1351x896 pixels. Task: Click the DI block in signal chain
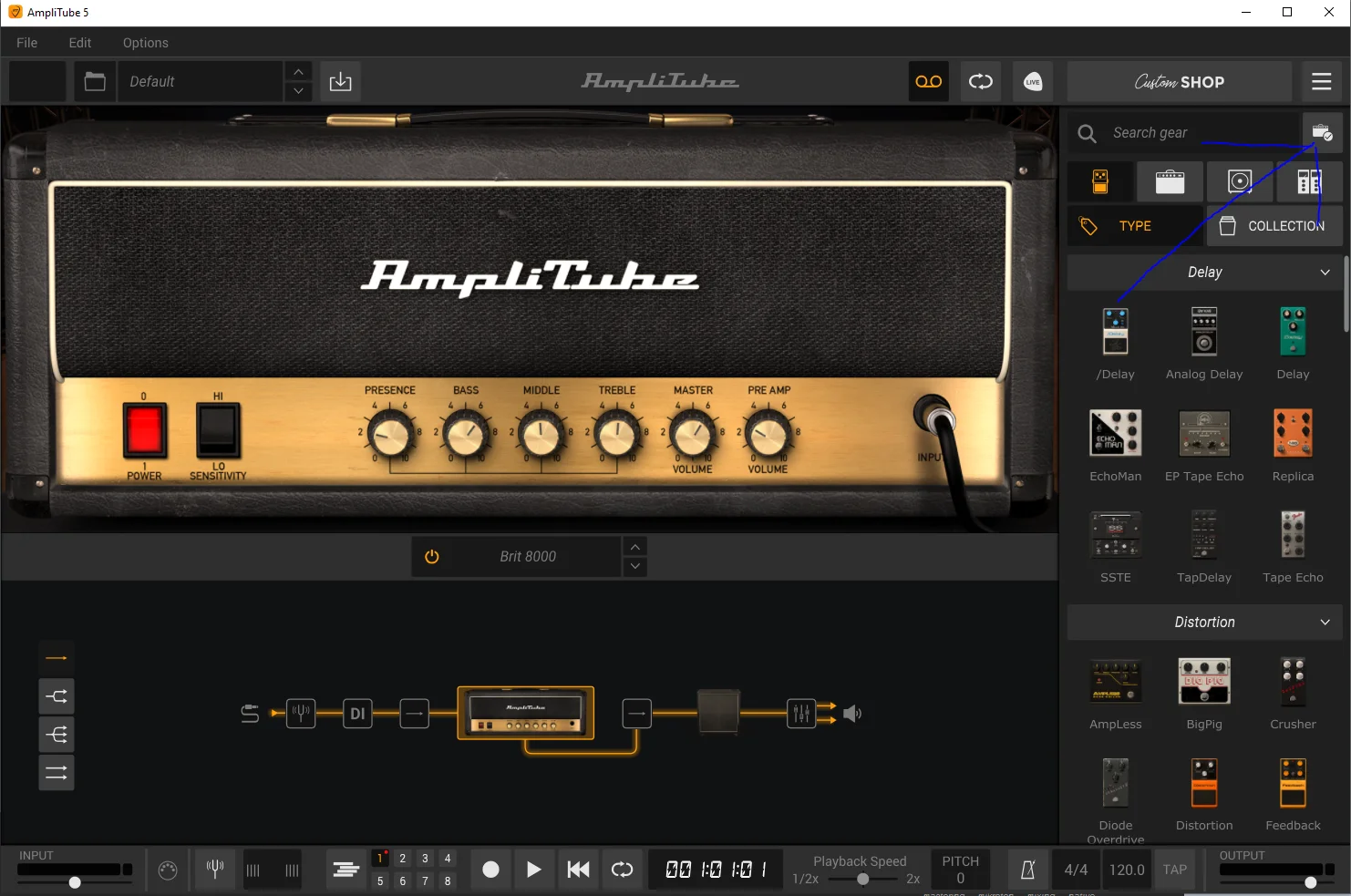pos(357,714)
